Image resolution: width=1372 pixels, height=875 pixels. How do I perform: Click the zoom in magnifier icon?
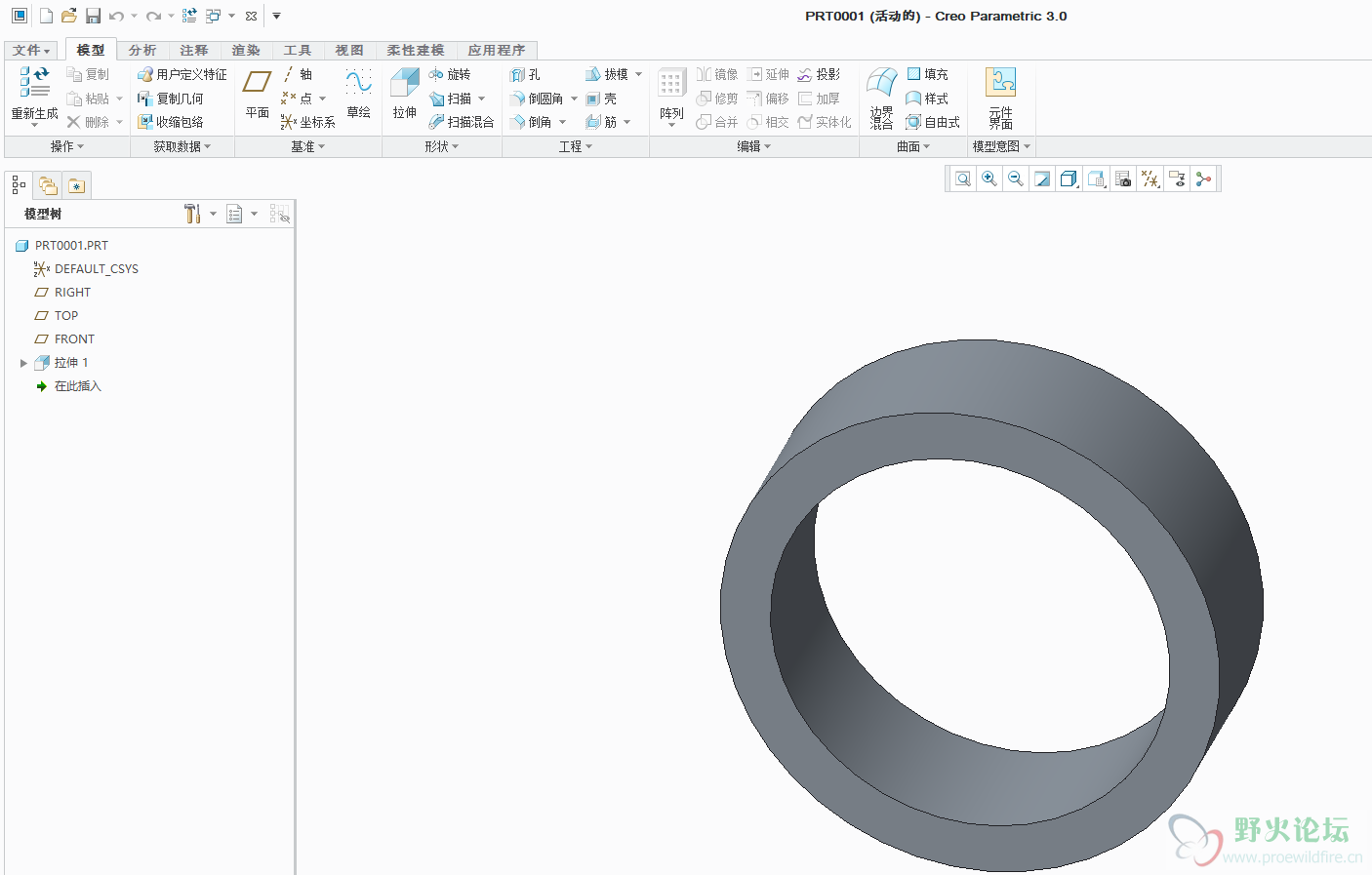pos(989,179)
